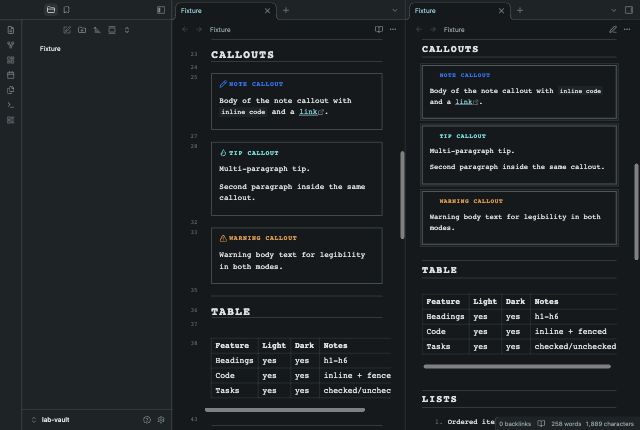This screenshot has height=430, width=640.
Task: Click Headings cell in left table
Action: click(x=234, y=361)
